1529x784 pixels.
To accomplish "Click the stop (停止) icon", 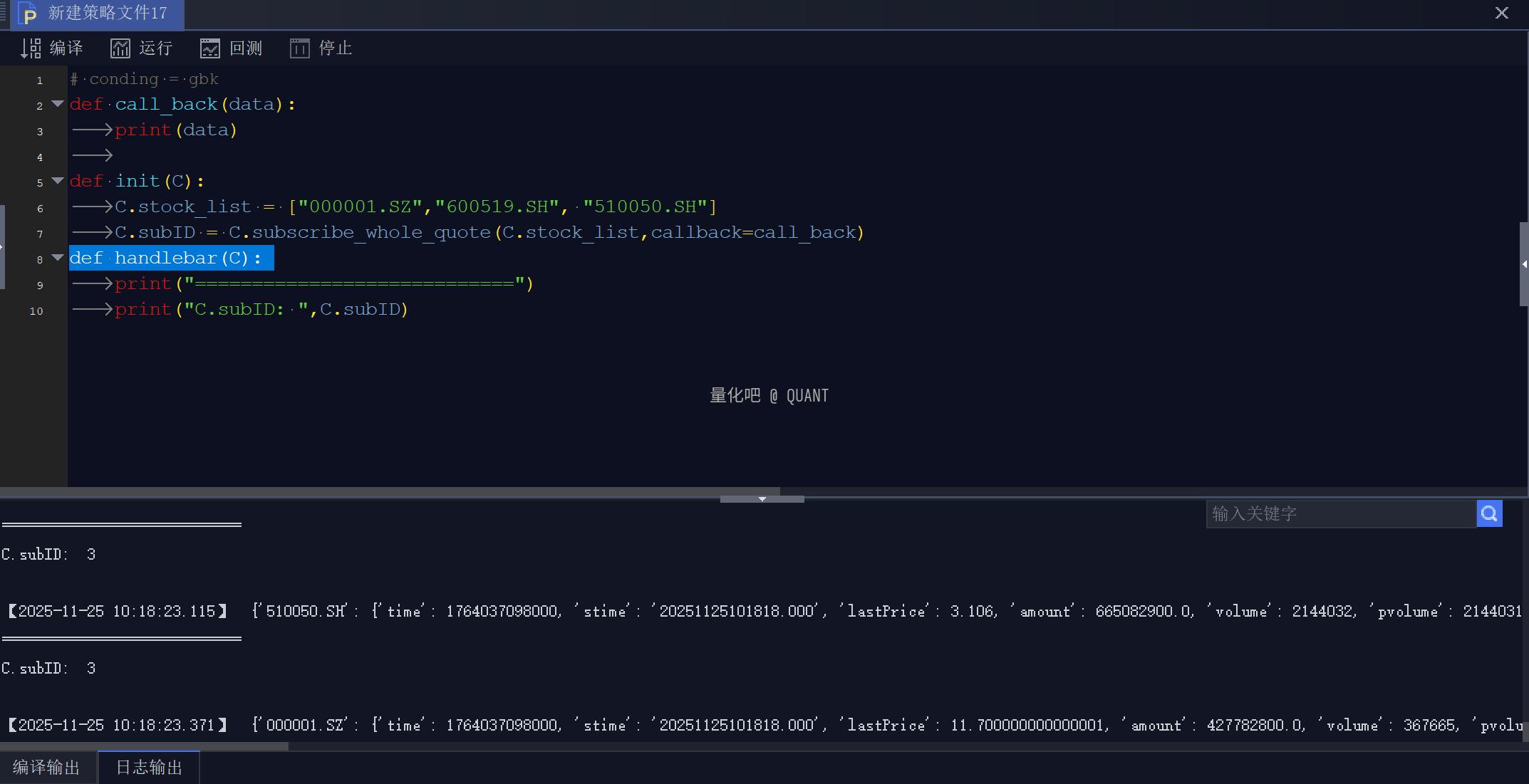I will (299, 48).
